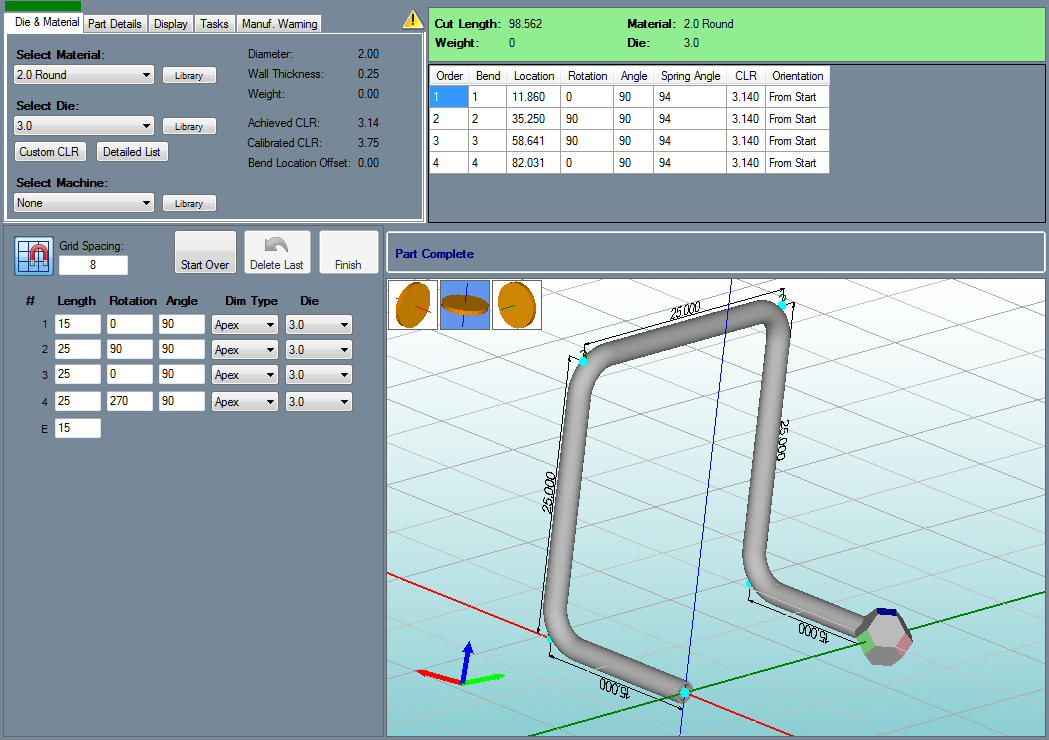Click the Bend column header
The height and width of the screenshot is (740, 1049).
[488, 76]
